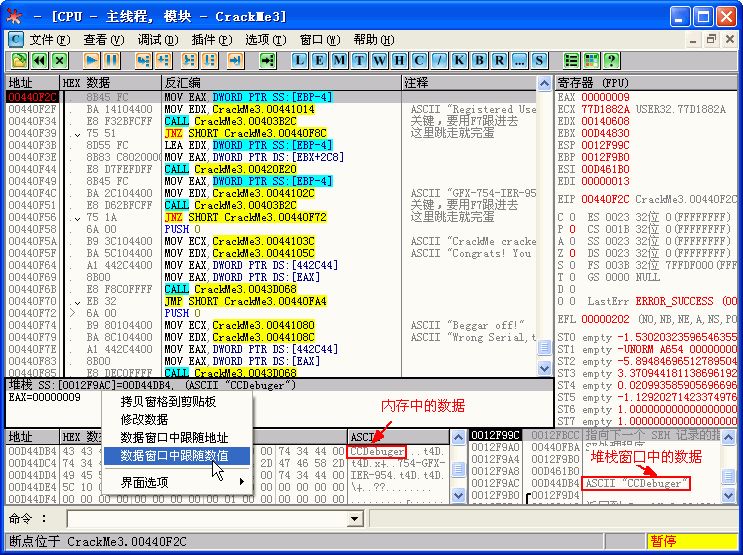Viewport: 743px width, 555px height.
Task: Click the dump pane ASCII column header
Action: (398, 437)
